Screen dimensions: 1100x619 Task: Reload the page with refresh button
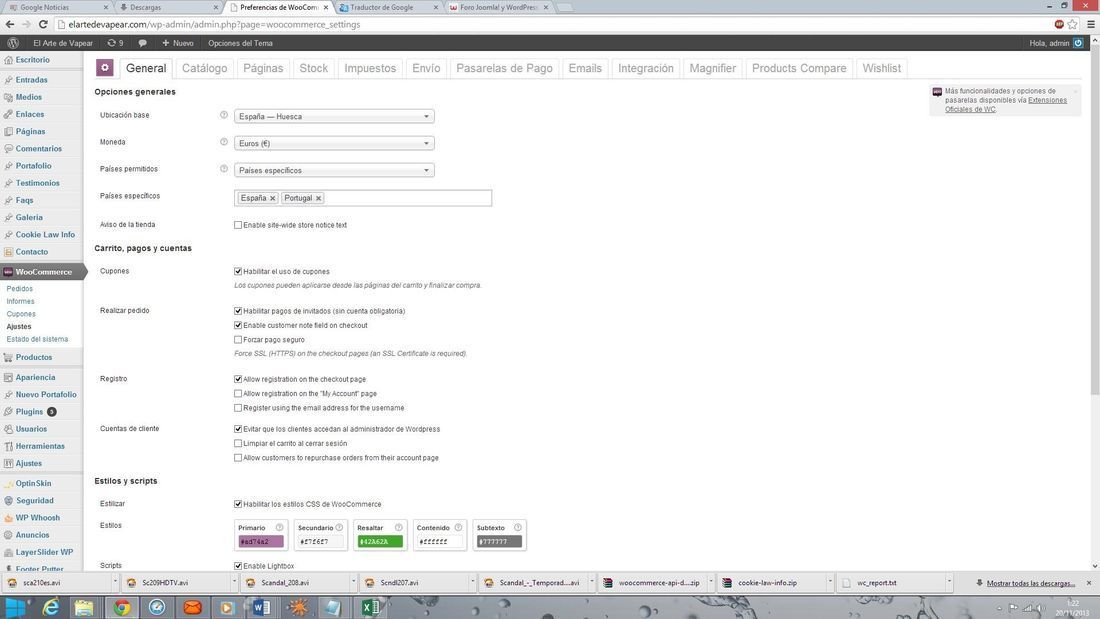(x=43, y=24)
